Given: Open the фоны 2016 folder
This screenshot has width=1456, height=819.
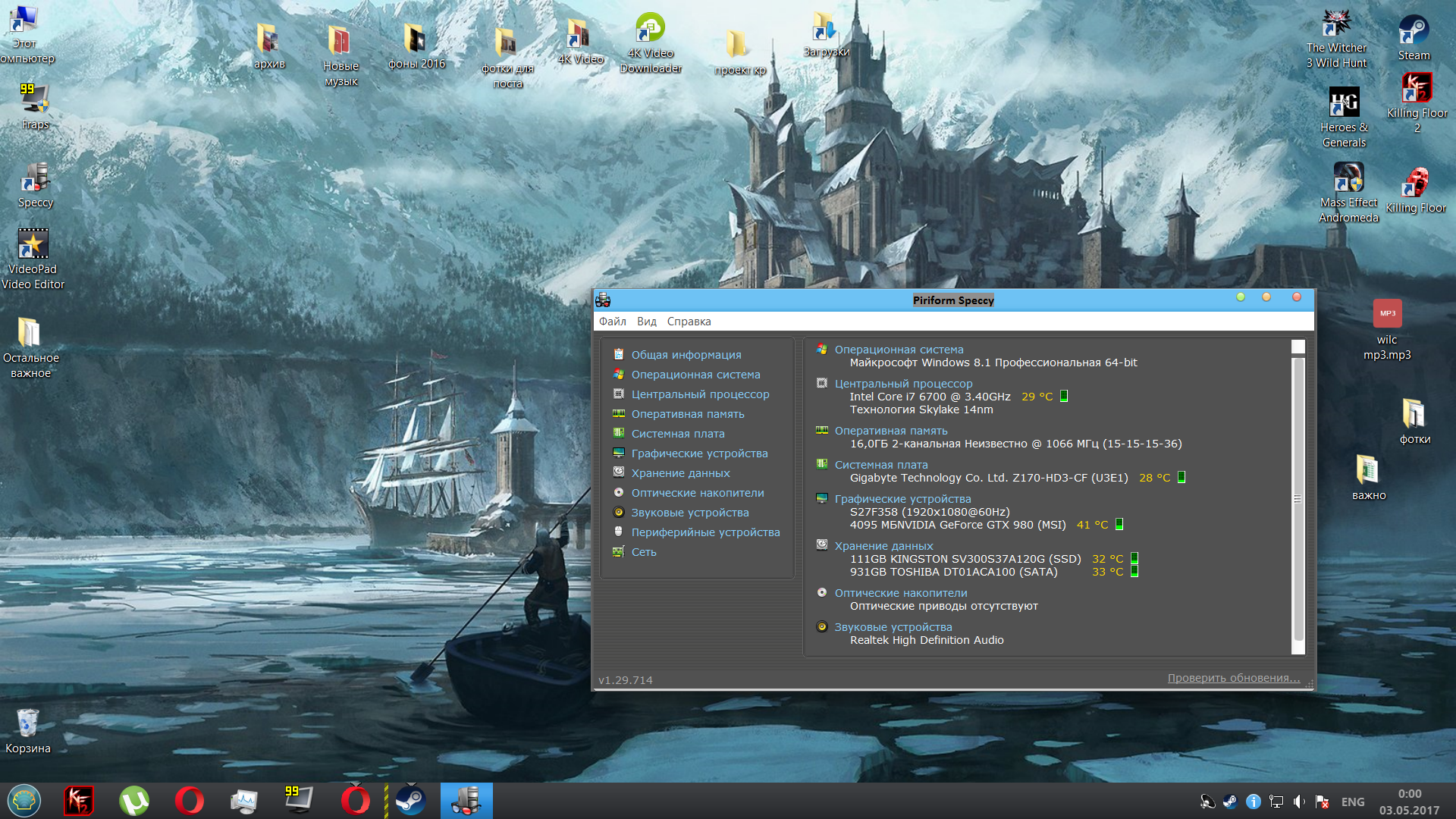Looking at the screenshot, I should point(416,45).
